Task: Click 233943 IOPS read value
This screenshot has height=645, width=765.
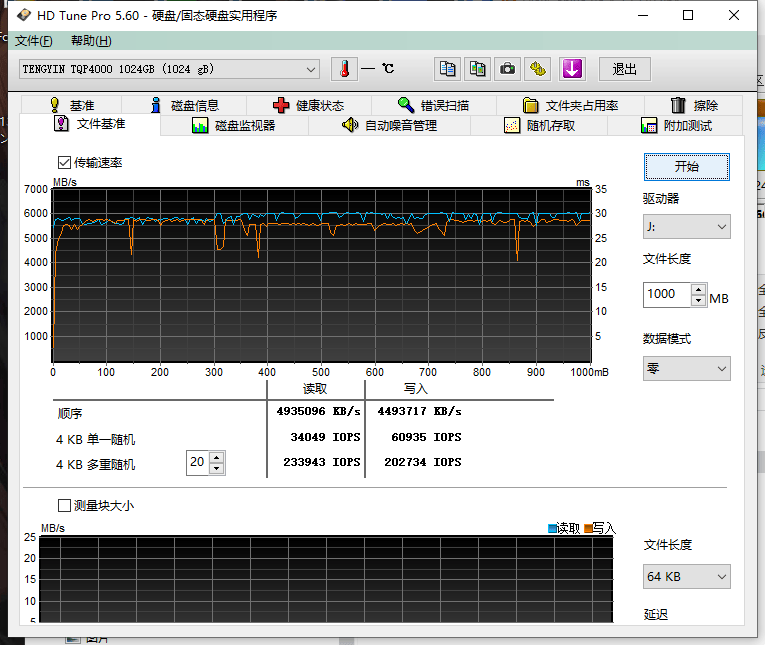Action: coord(322,462)
